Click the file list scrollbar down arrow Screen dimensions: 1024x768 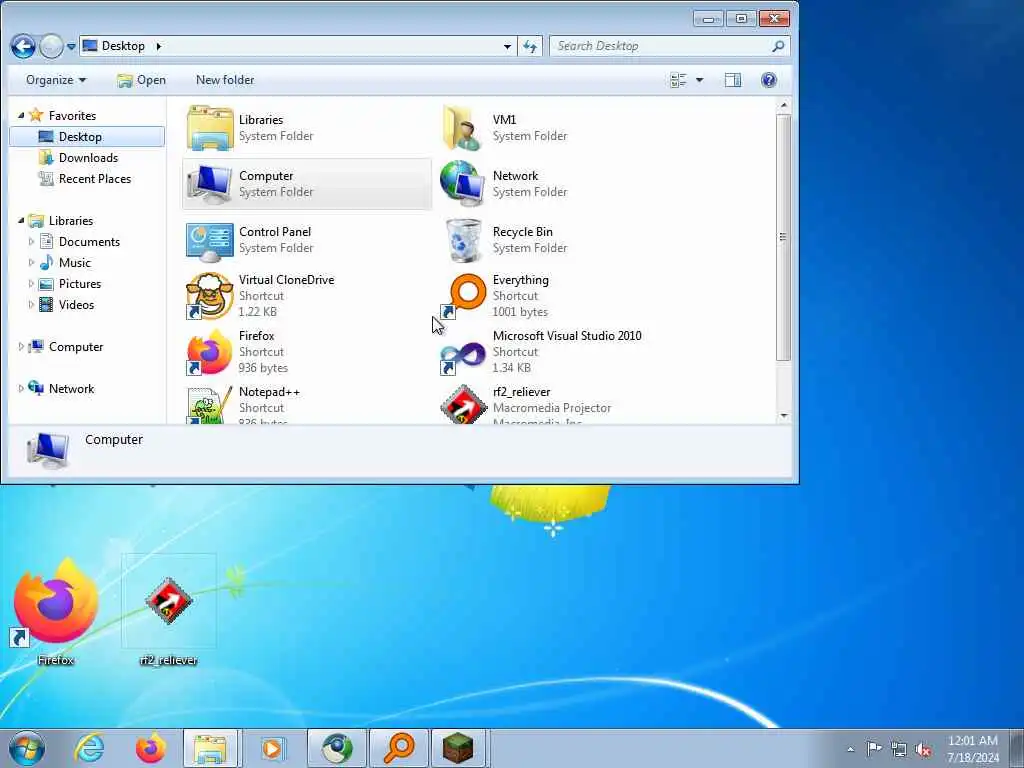coord(784,416)
